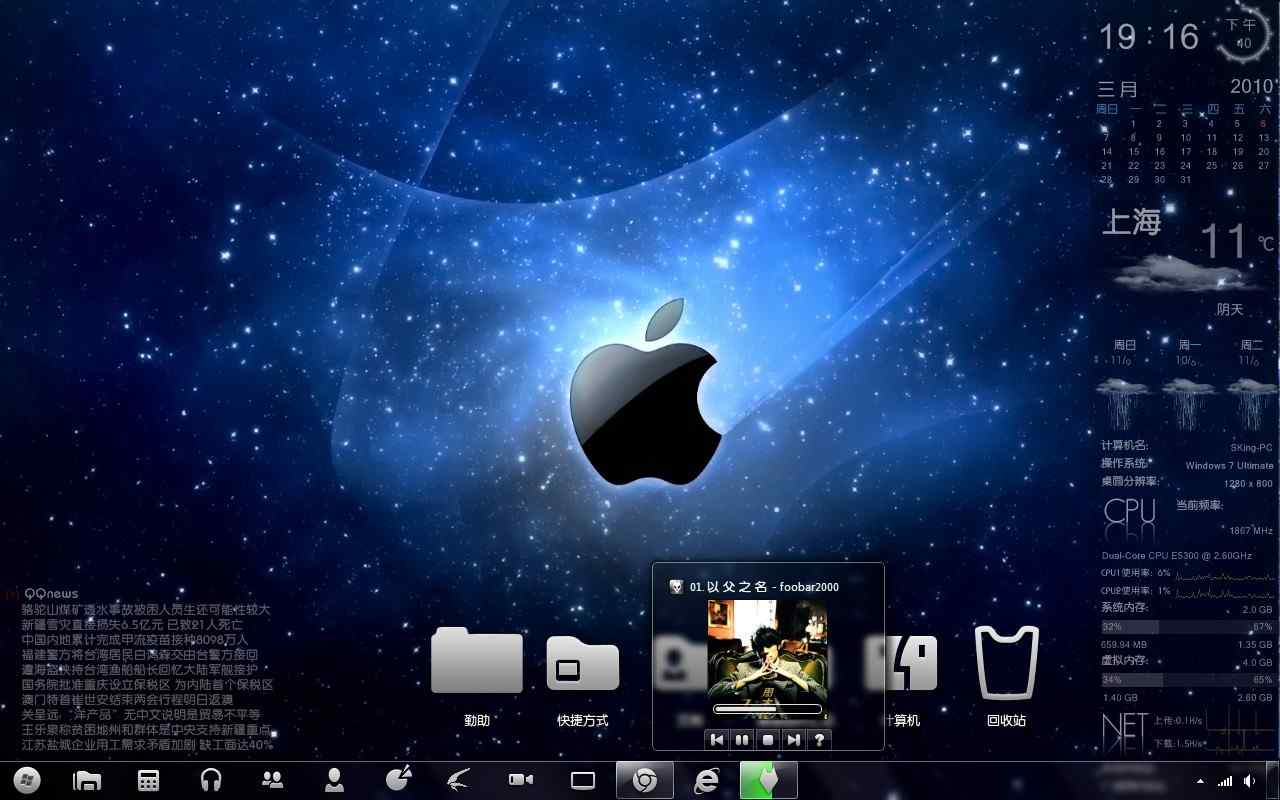Open news headline starting with 福建警方
This screenshot has height=800, width=1280.
coord(139,654)
